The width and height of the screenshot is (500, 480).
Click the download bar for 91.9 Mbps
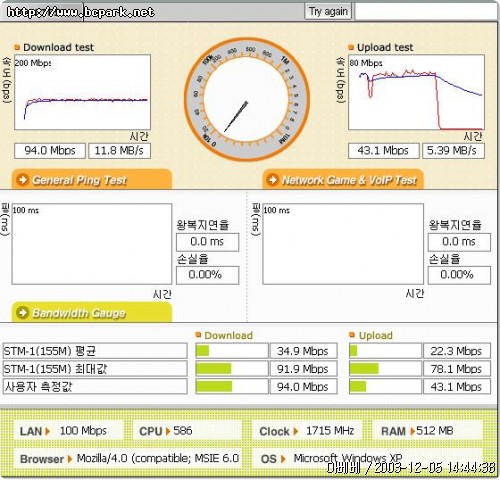pyautogui.click(x=232, y=369)
